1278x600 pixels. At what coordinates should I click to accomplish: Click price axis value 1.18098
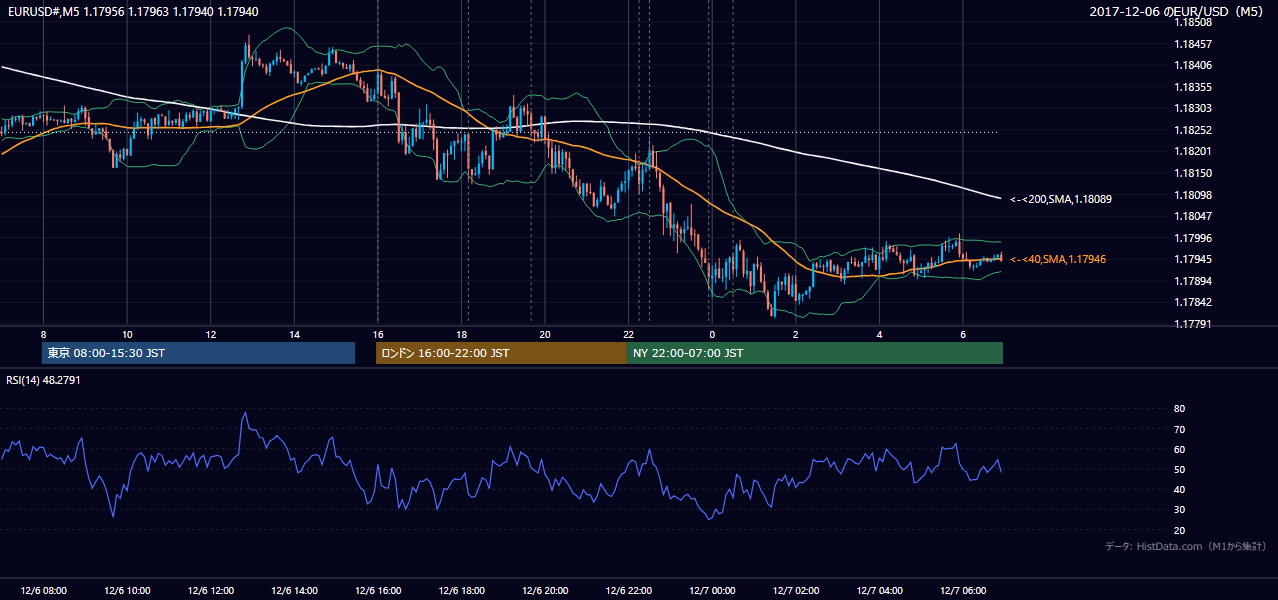coord(1193,195)
